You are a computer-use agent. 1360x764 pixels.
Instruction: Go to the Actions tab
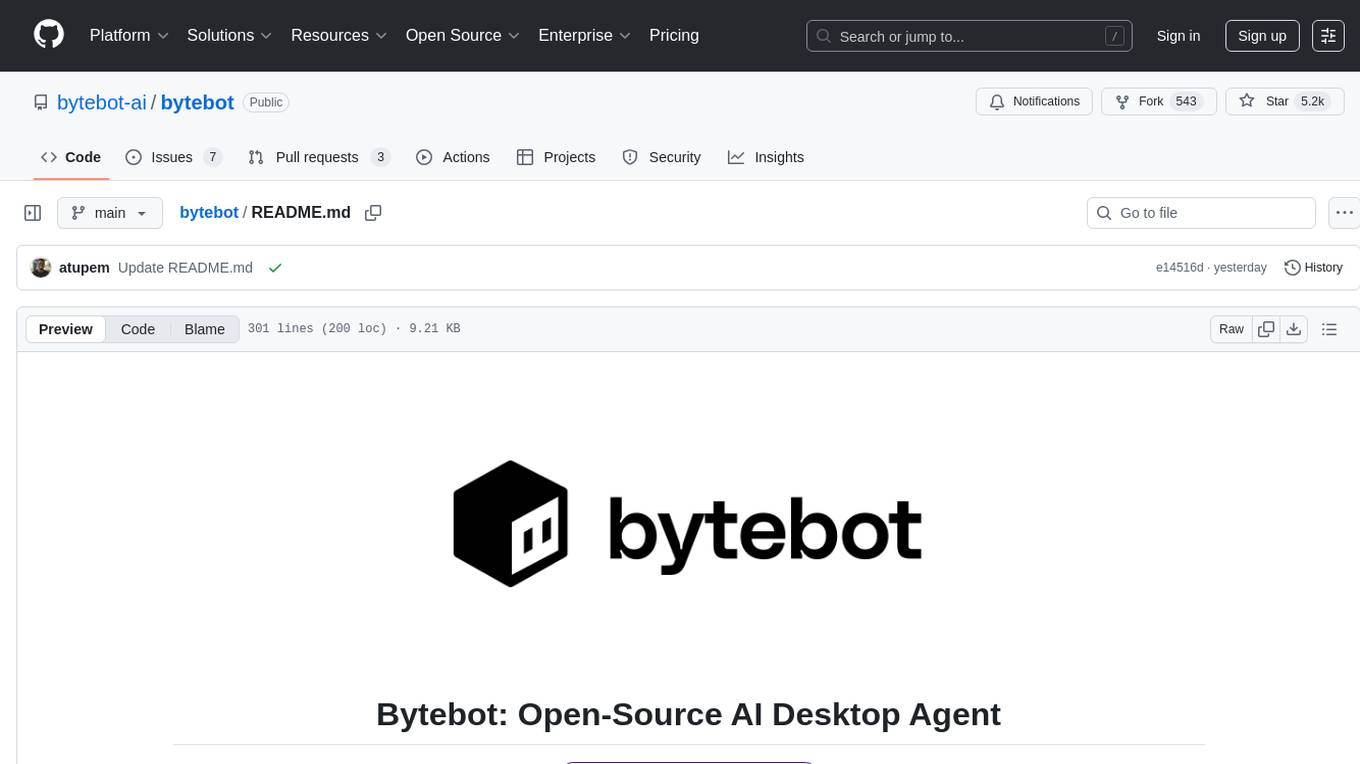(453, 157)
